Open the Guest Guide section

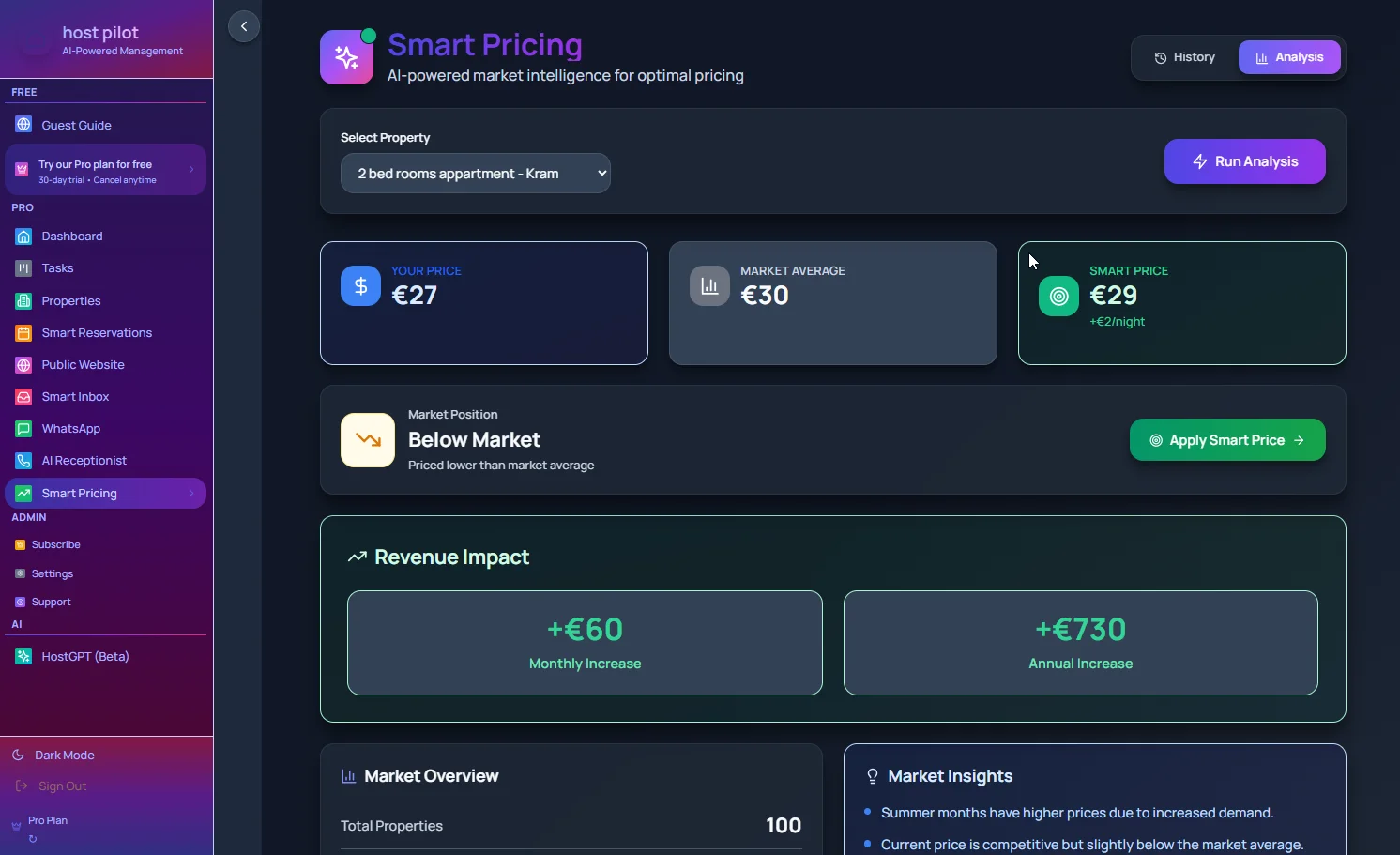click(x=75, y=124)
